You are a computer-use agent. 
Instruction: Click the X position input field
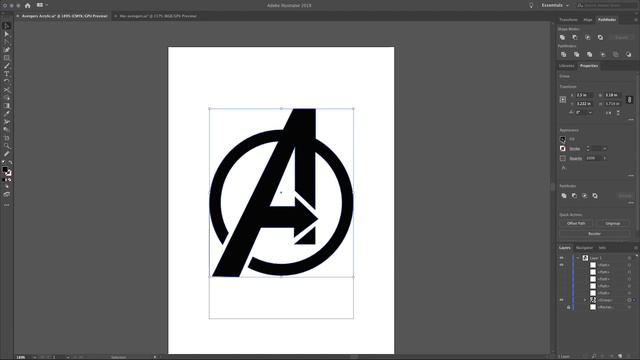click(x=584, y=95)
